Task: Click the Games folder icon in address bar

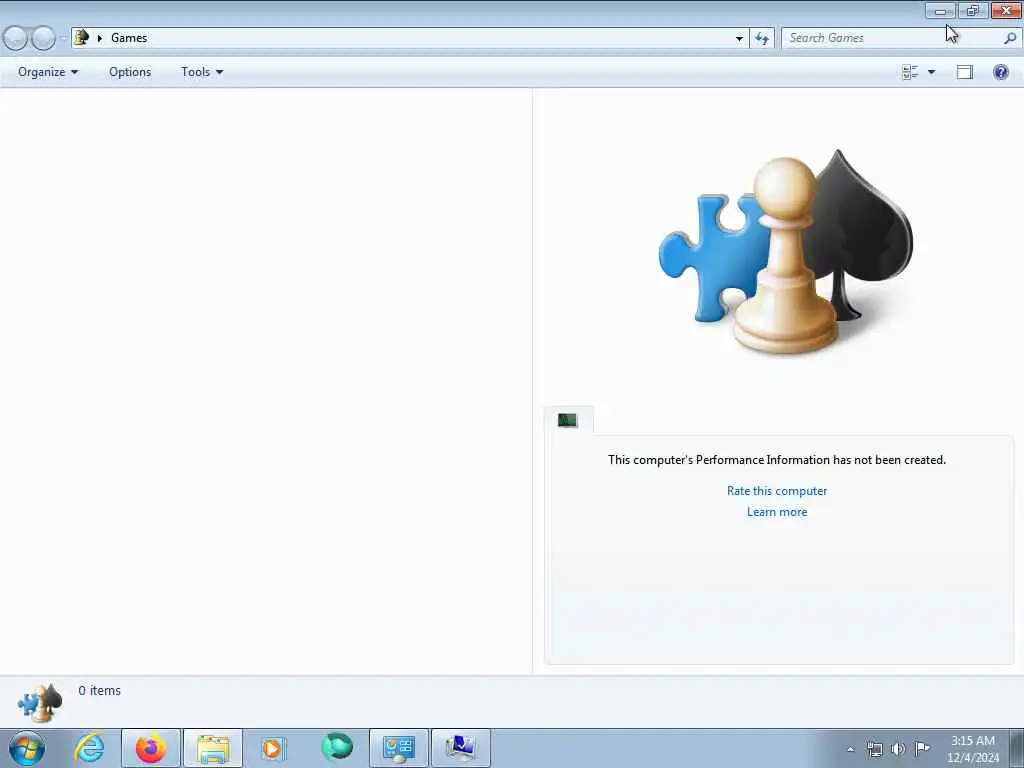Action: click(x=81, y=37)
